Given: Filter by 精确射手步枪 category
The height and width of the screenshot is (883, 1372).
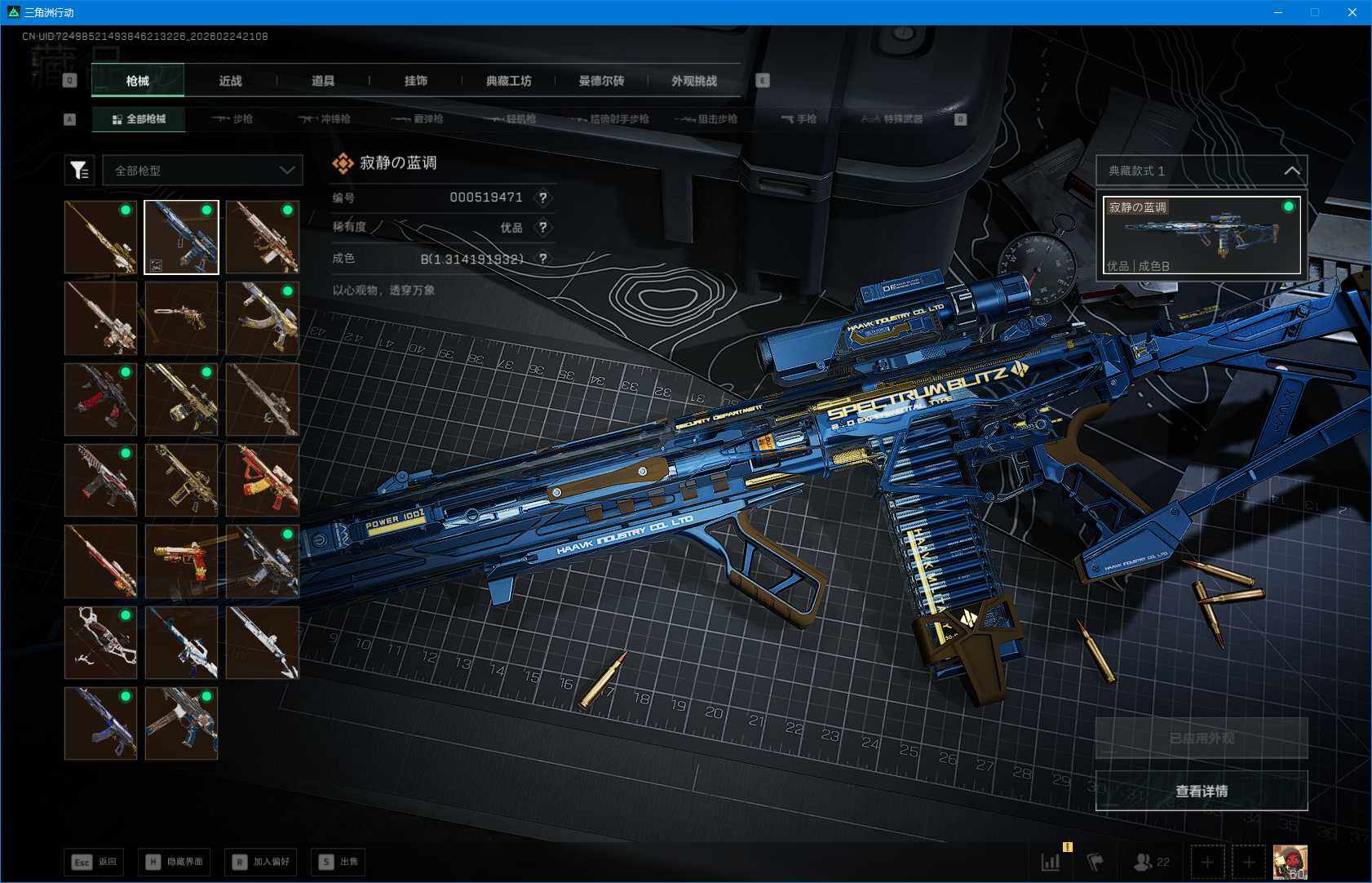Looking at the screenshot, I should point(609,119).
